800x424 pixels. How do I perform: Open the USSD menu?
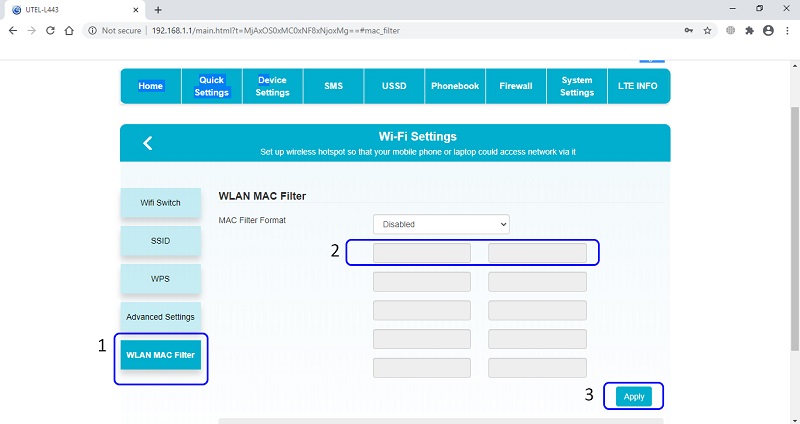(394, 86)
